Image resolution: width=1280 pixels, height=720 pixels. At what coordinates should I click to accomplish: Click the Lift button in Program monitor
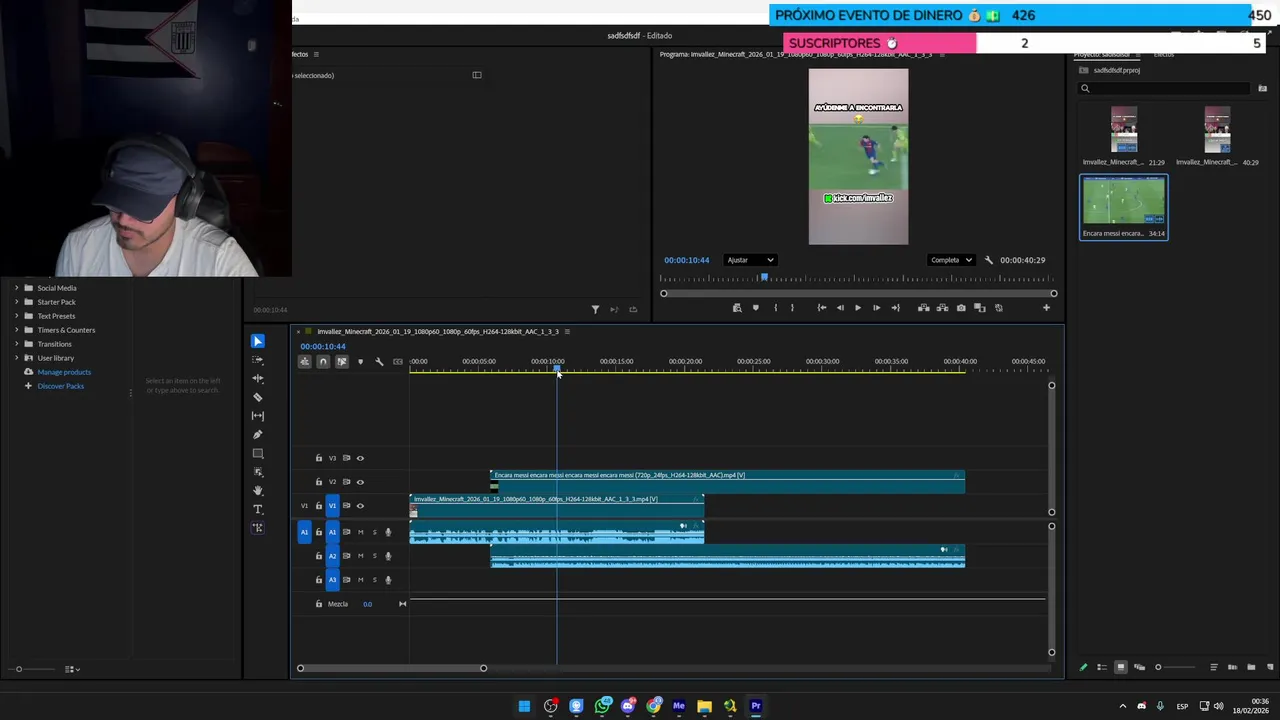923,308
